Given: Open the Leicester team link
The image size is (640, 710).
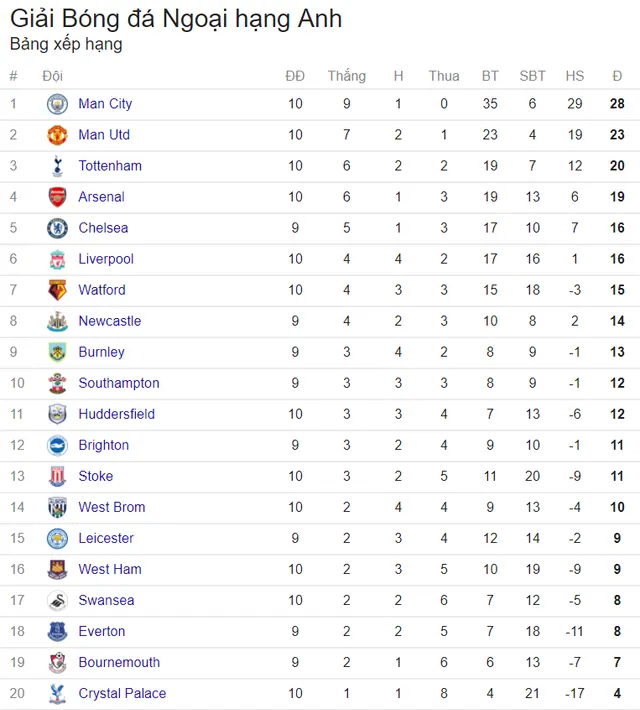Looking at the screenshot, I should pos(106,538).
